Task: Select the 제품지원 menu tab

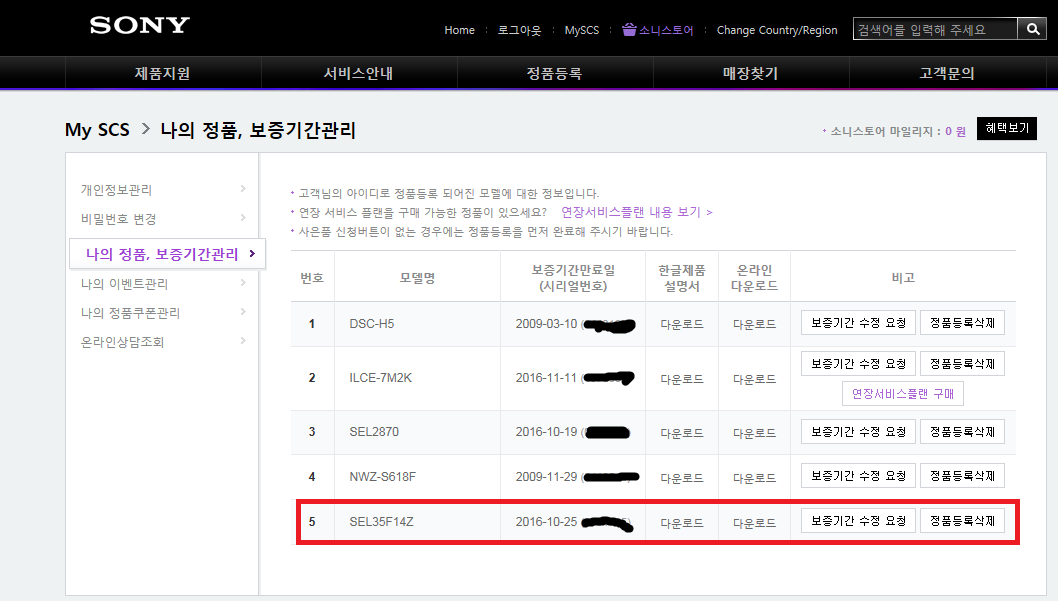Action: tap(162, 73)
